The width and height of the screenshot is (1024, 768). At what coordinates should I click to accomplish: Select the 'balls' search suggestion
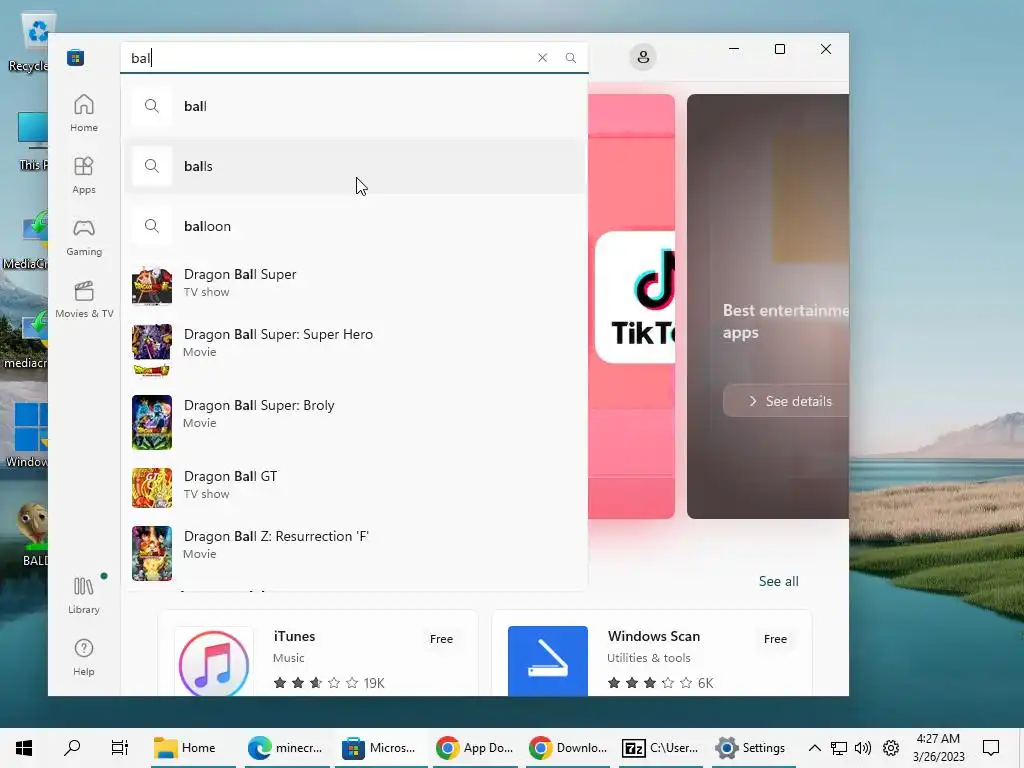click(x=355, y=166)
